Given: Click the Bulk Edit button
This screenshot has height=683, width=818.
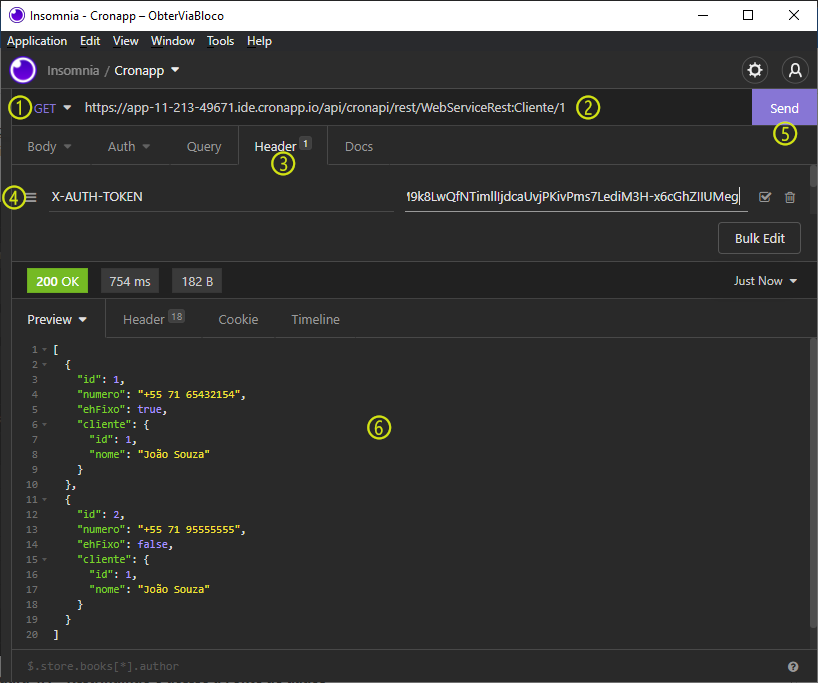Looking at the screenshot, I should (x=759, y=238).
